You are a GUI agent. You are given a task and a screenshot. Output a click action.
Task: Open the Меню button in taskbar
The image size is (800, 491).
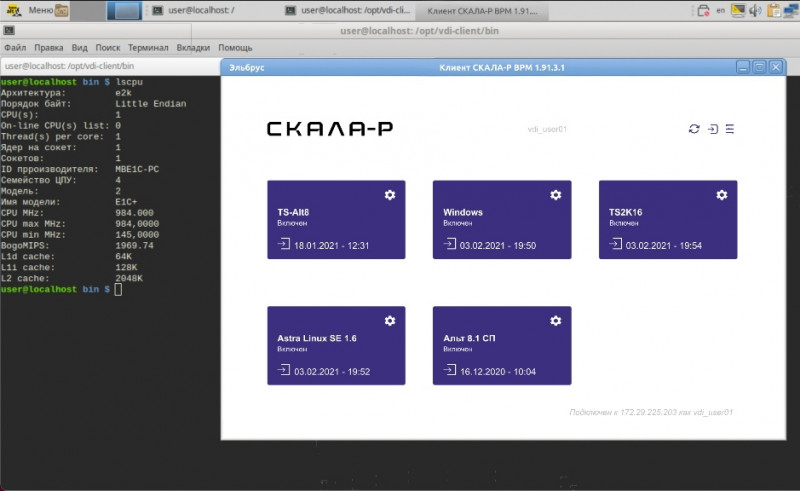37,10
